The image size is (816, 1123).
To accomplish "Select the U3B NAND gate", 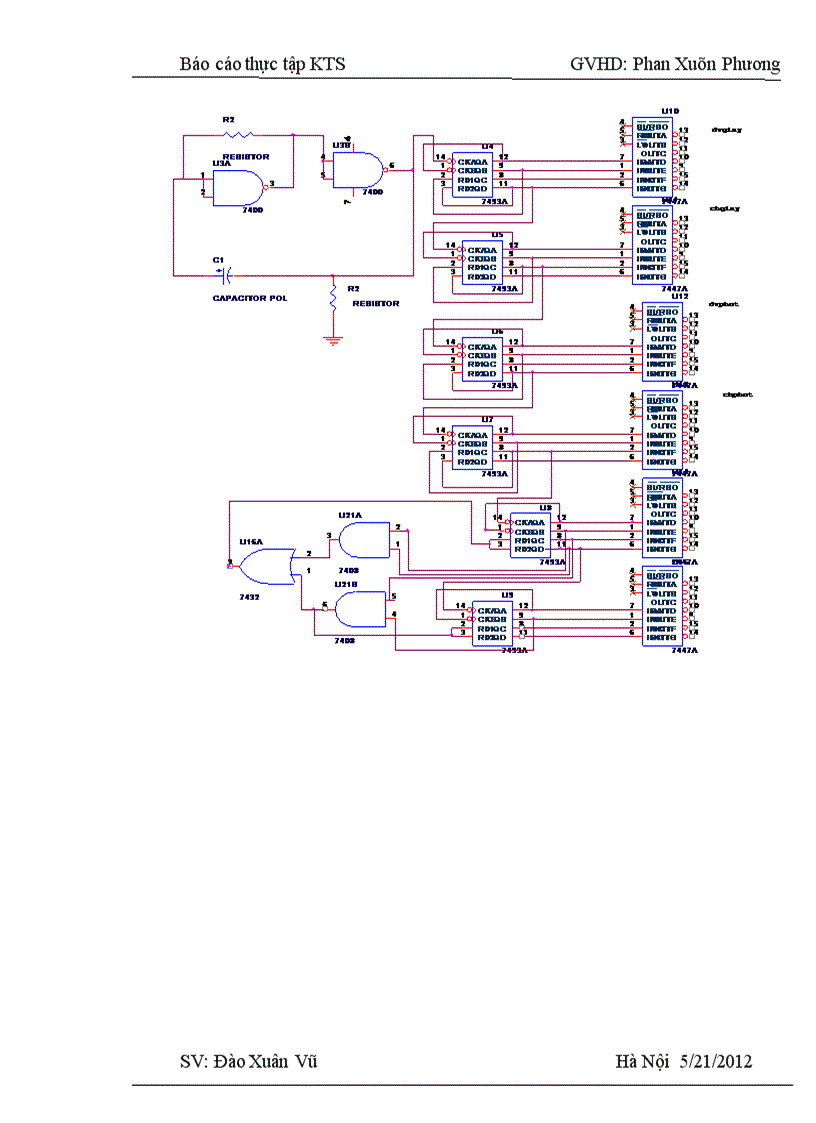I will [x=357, y=168].
